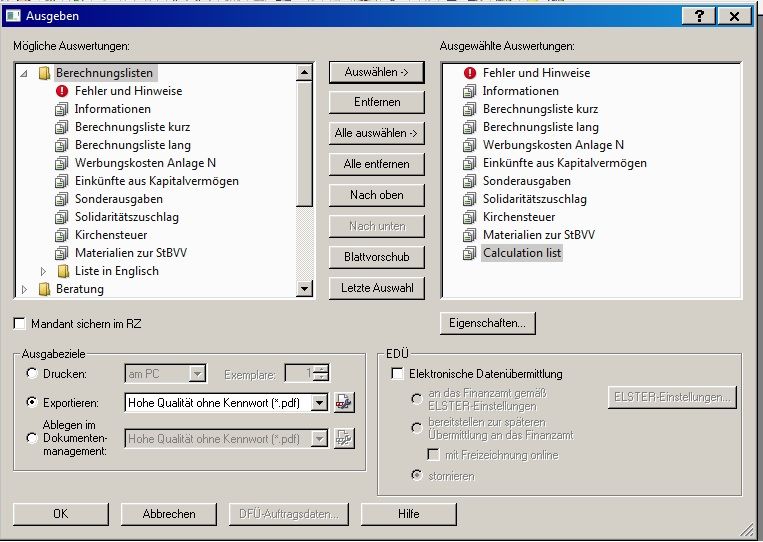Click the Sonderausgaben document icon in left list

tap(61, 199)
